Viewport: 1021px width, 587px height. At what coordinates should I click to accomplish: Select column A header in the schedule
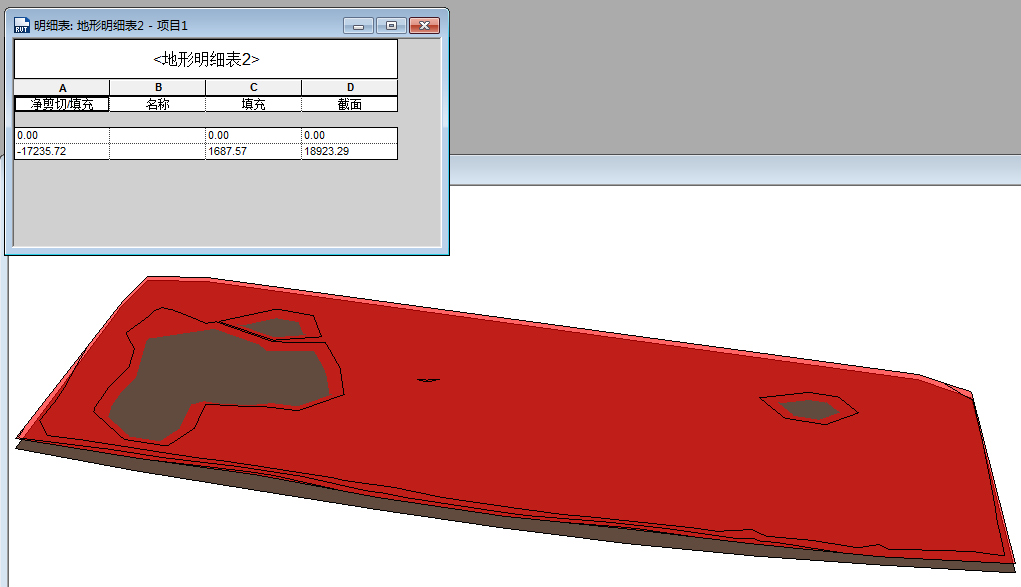63,88
